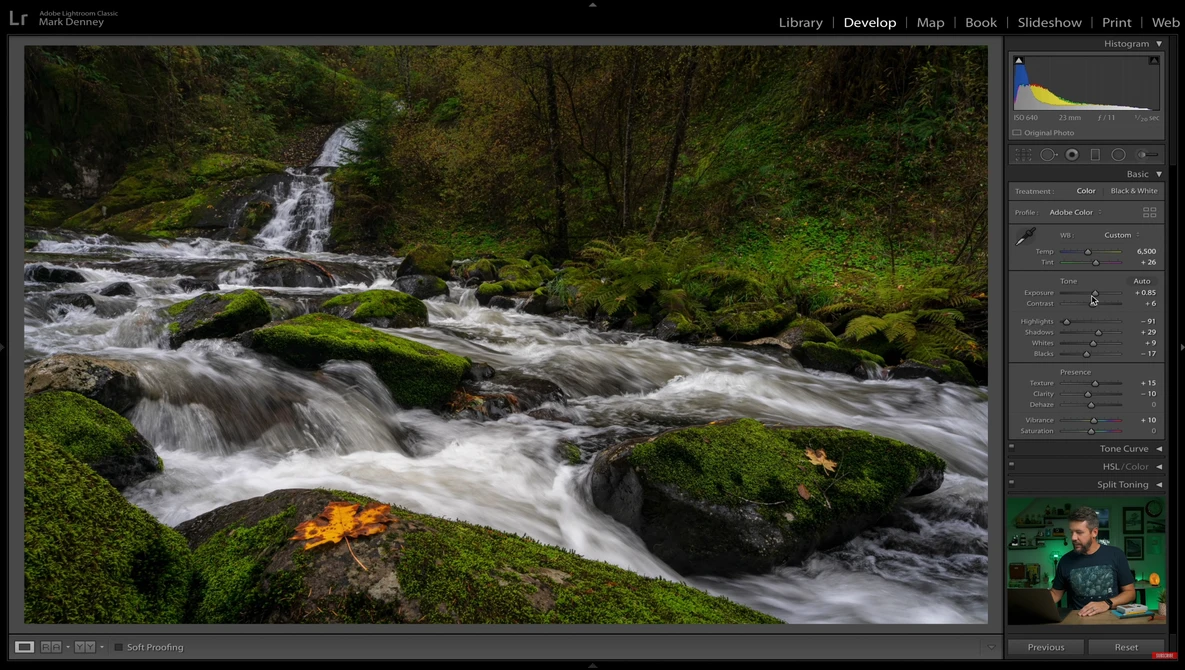1185x670 pixels.
Task: Select the Adjustment Brush tool
Action: point(1148,155)
